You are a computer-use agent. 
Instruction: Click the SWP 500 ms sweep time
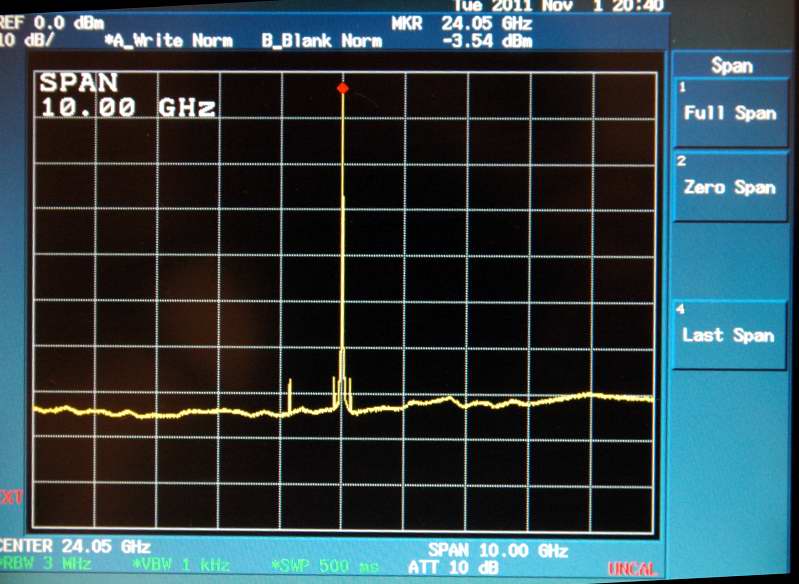(x=324, y=566)
